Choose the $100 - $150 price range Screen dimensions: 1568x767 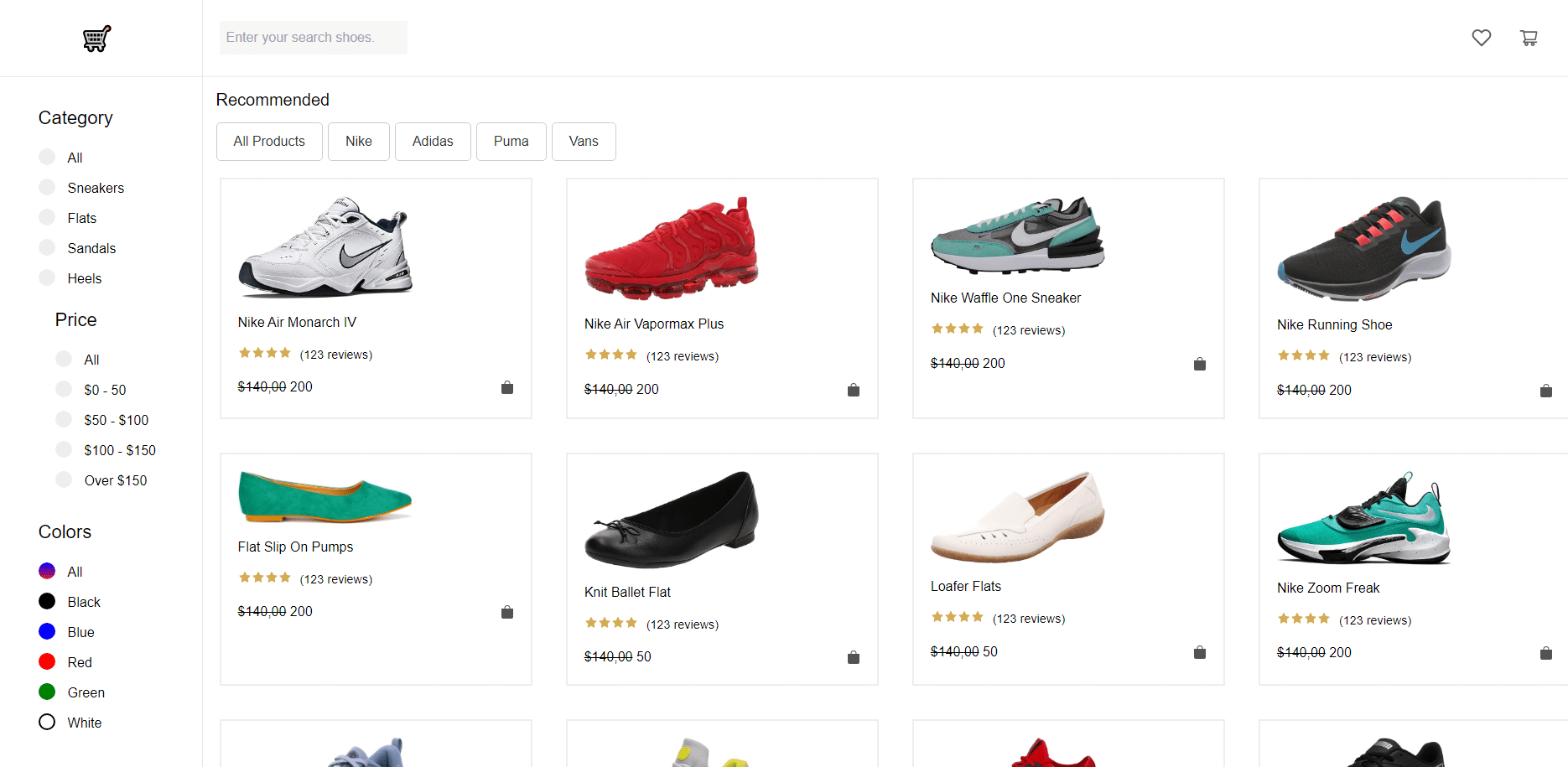64,449
